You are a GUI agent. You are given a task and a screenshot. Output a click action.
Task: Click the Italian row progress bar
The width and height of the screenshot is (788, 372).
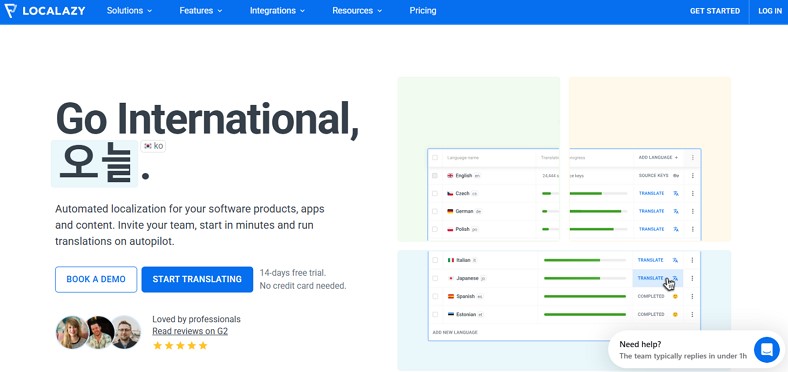click(585, 260)
